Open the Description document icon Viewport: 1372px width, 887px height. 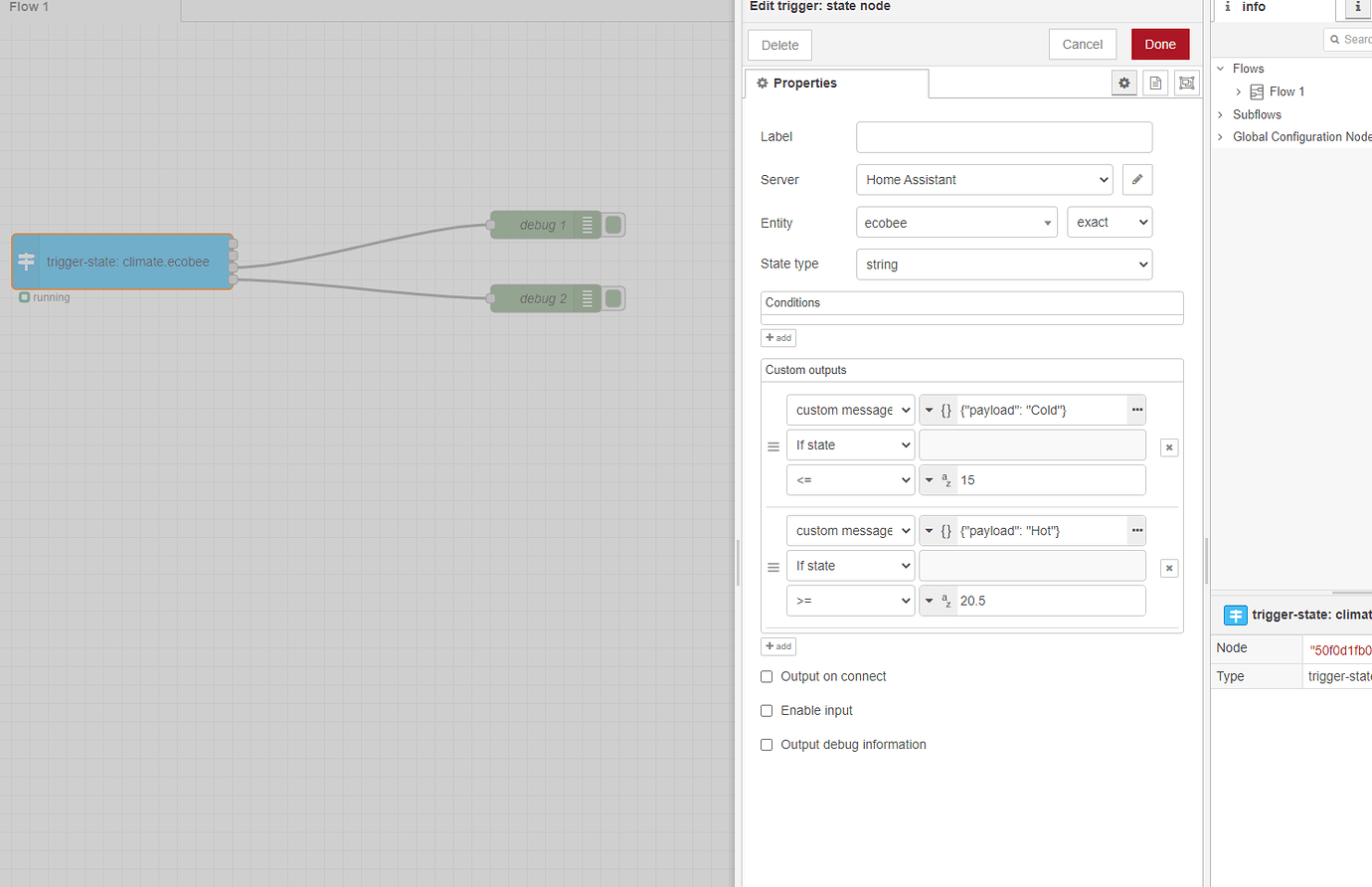coord(1154,83)
